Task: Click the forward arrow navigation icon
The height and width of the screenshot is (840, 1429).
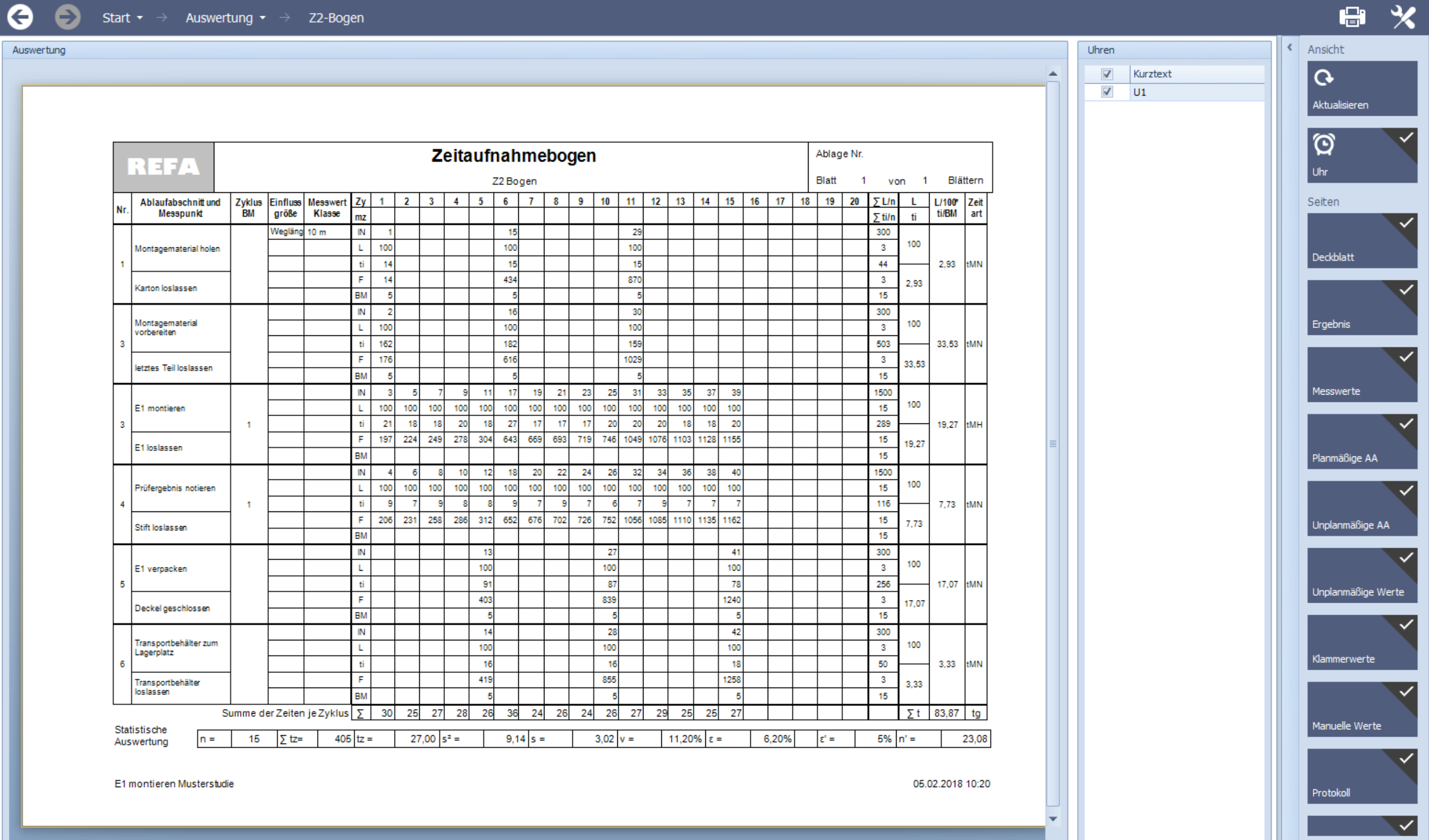Action: 68,17
